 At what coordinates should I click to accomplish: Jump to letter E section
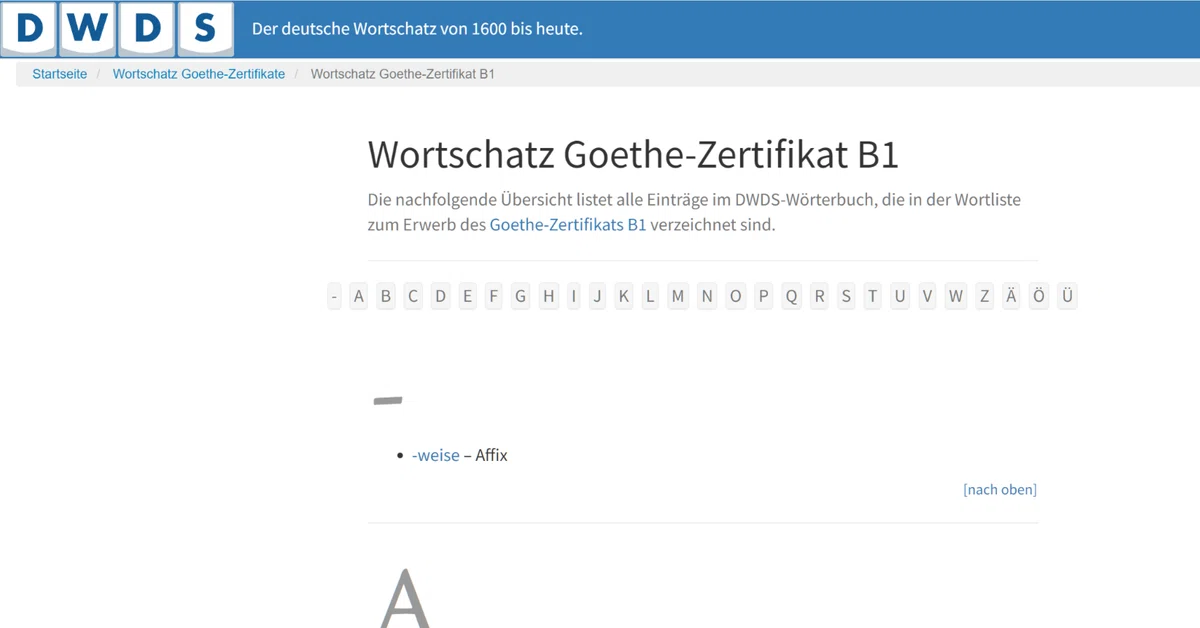[x=467, y=296]
